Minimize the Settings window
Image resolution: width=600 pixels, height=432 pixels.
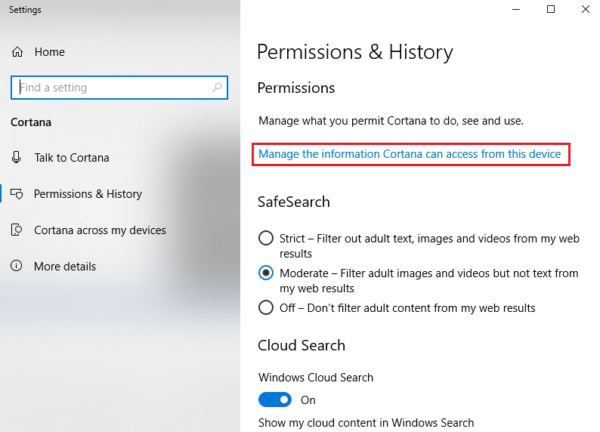click(516, 9)
